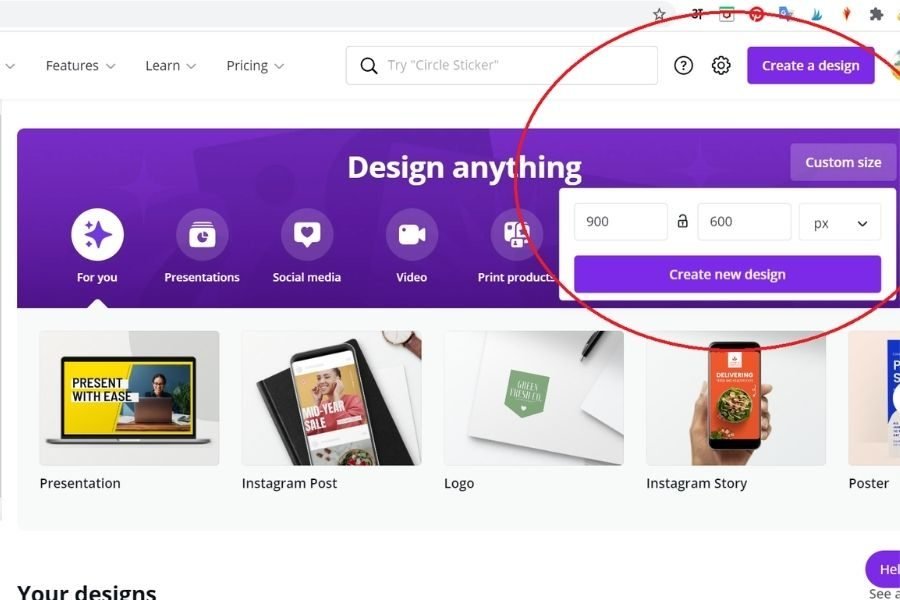The height and width of the screenshot is (600, 900).
Task: Expand the Features menu
Action: click(x=80, y=66)
